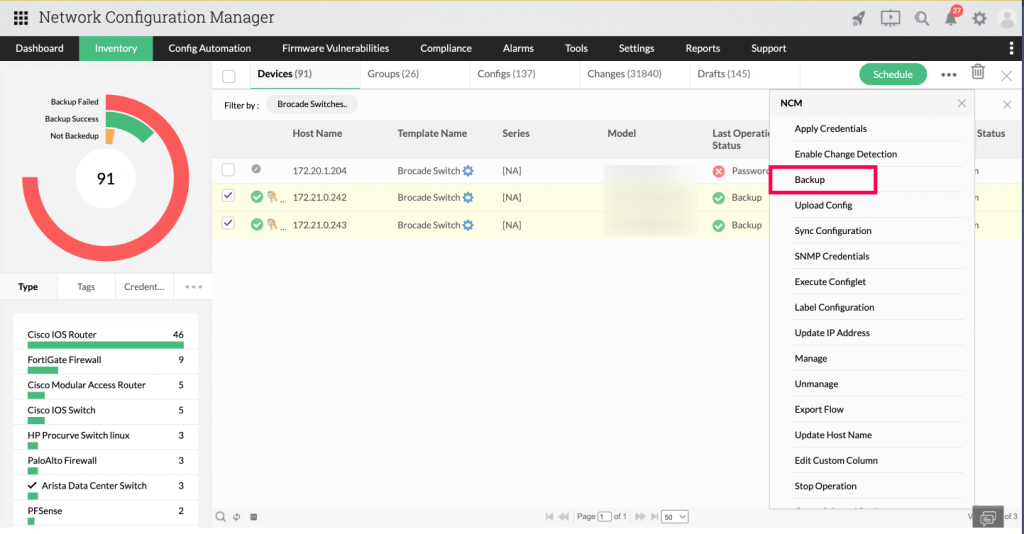Open the user profile avatar
Viewport: 1024px width, 534px height.
pyautogui.click(x=1008, y=19)
